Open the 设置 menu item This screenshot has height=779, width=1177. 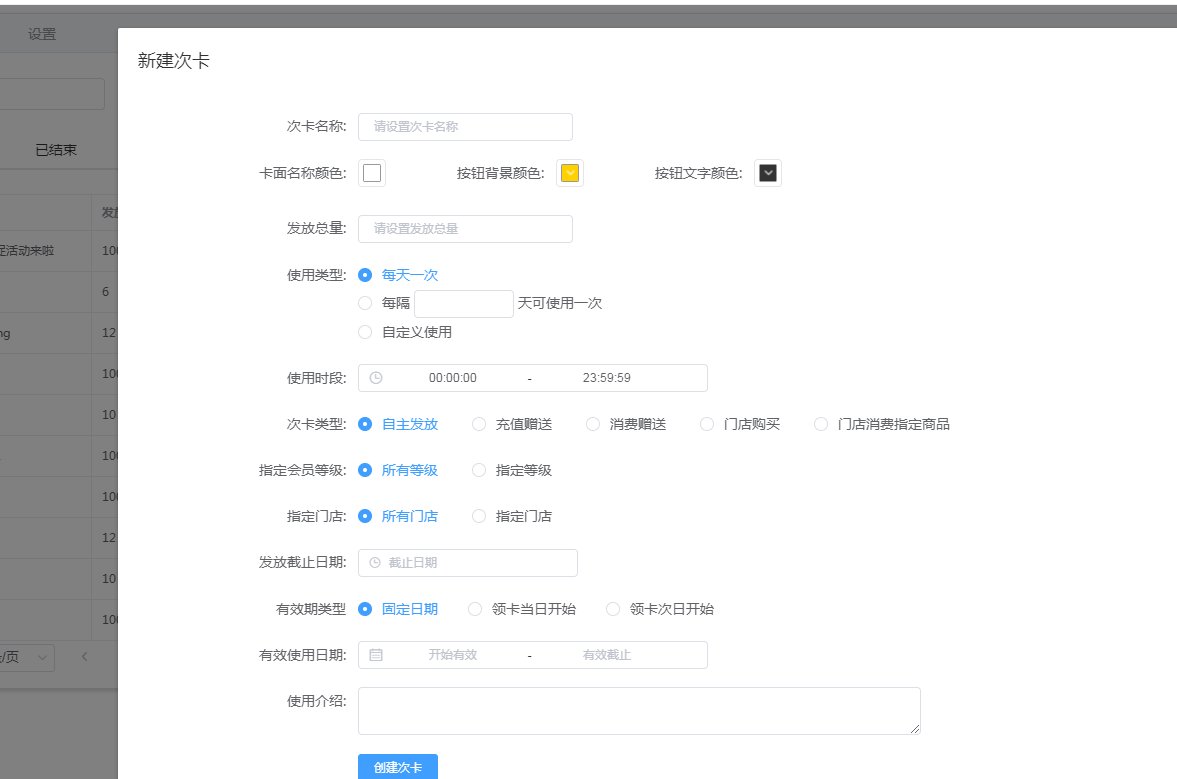click(x=42, y=34)
